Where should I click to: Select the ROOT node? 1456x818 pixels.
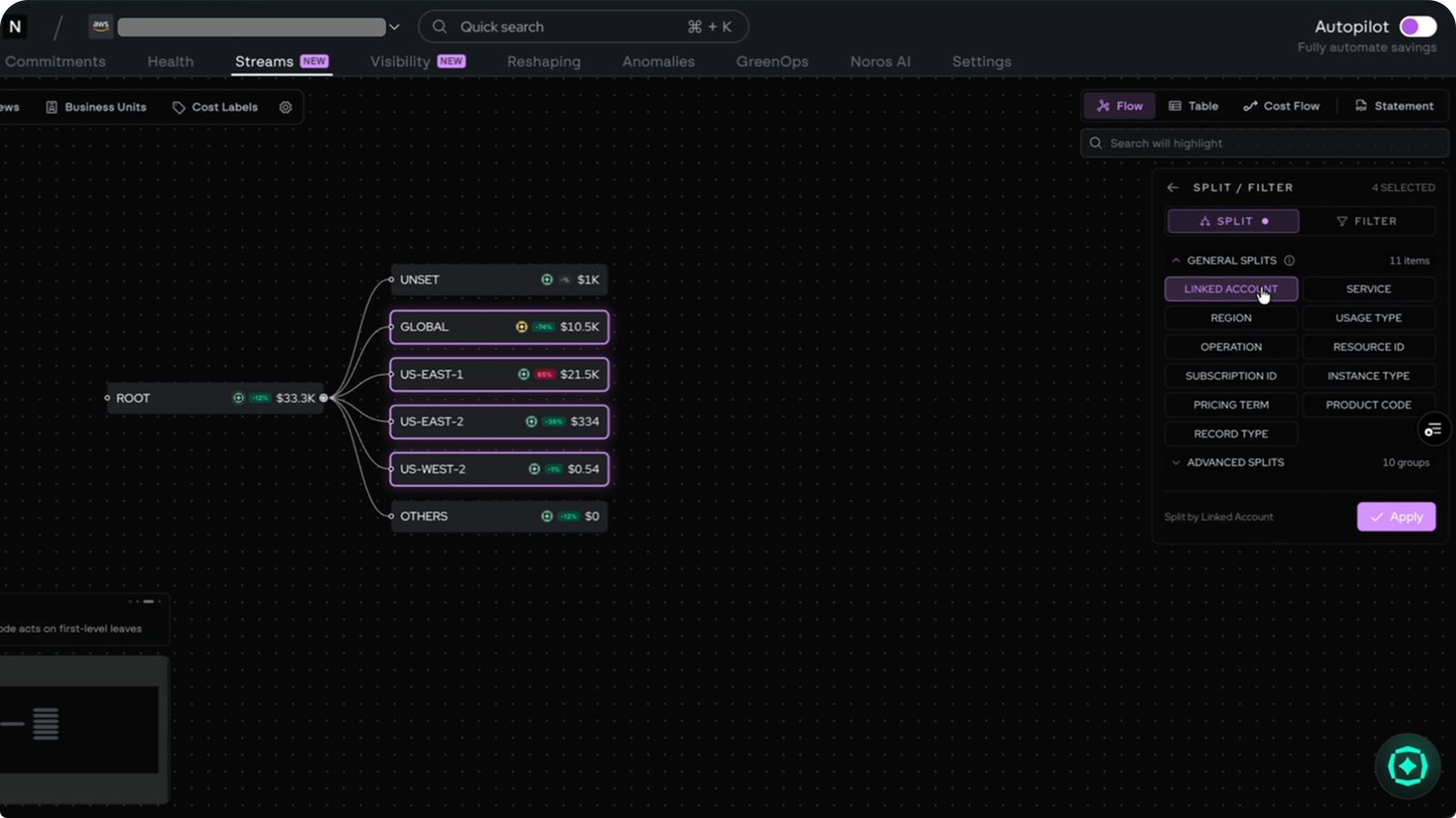coord(215,398)
